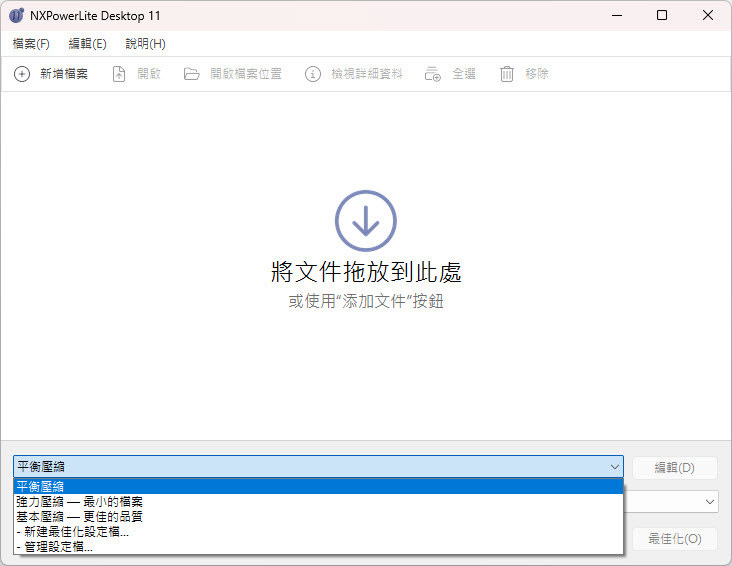Image resolution: width=732 pixels, height=566 pixels.
Task: Click the large download arrow circle icon
Action: (366, 221)
